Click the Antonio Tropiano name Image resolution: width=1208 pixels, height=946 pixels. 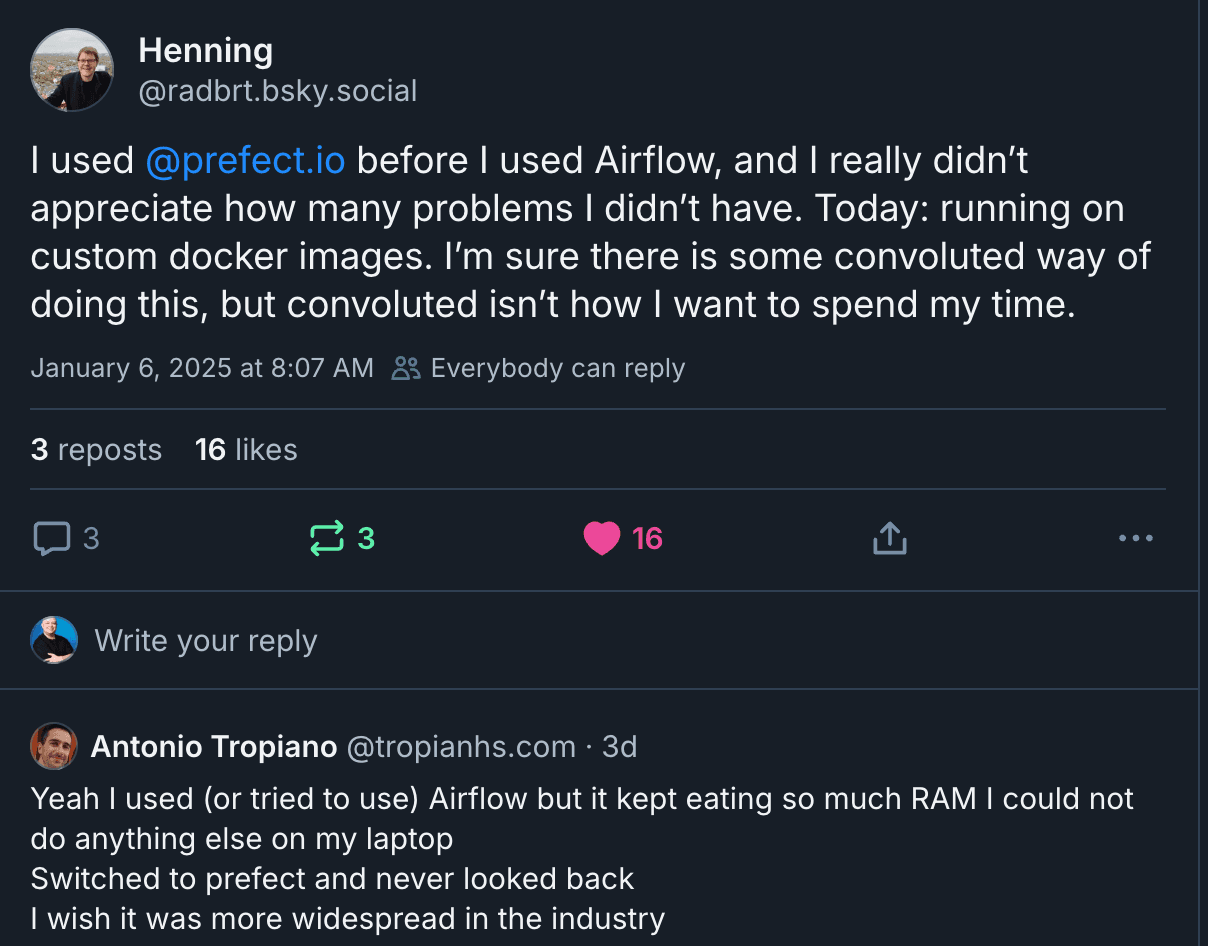[213, 747]
